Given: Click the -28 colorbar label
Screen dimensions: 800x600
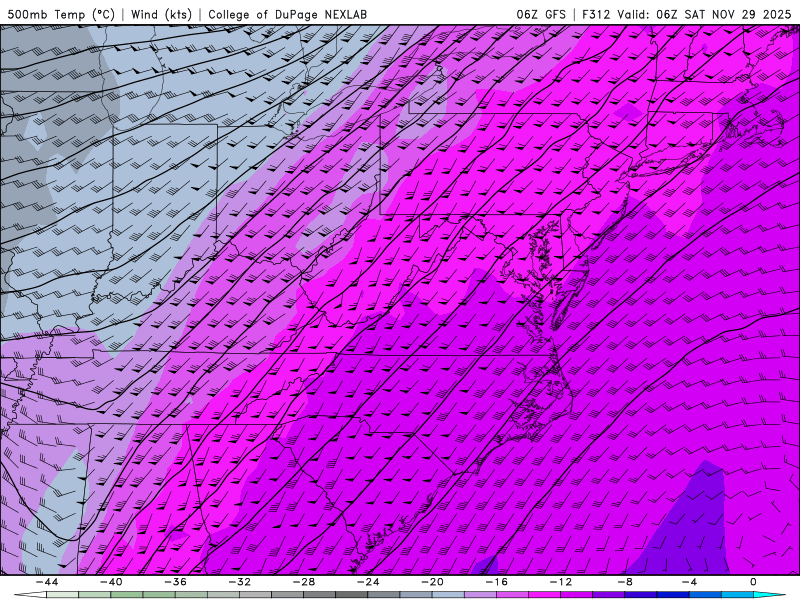Looking at the screenshot, I should pyautogui.click(x=304, y=582).
